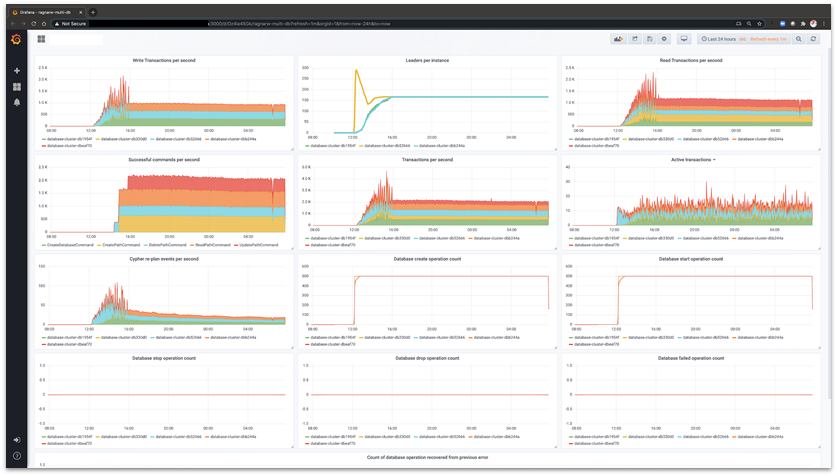Close the Grafana browser tab

81,12
